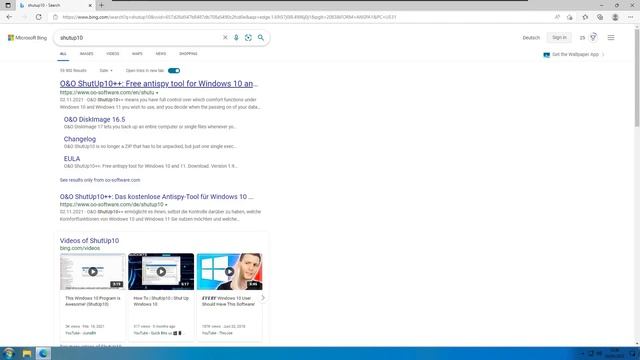Select the ALL search tab

coord(63,54)
